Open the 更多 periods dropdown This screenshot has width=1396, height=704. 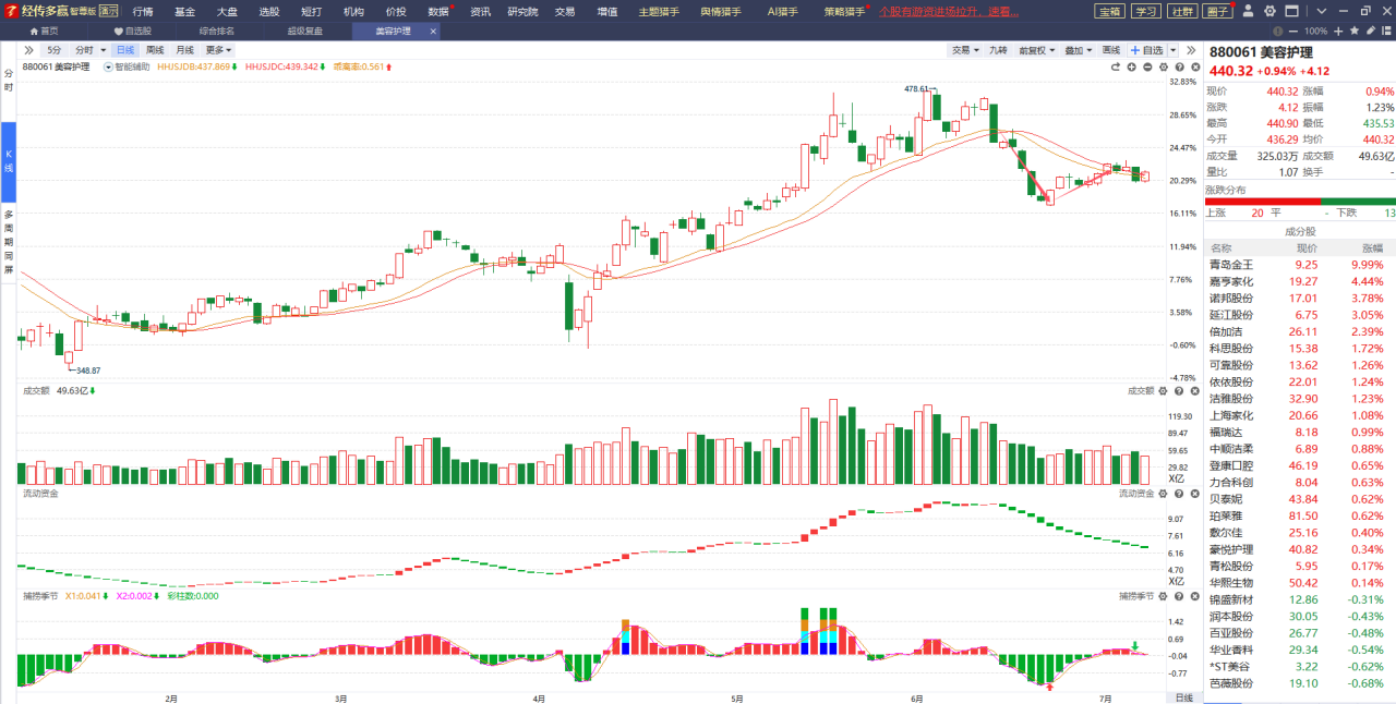[218, 50]
